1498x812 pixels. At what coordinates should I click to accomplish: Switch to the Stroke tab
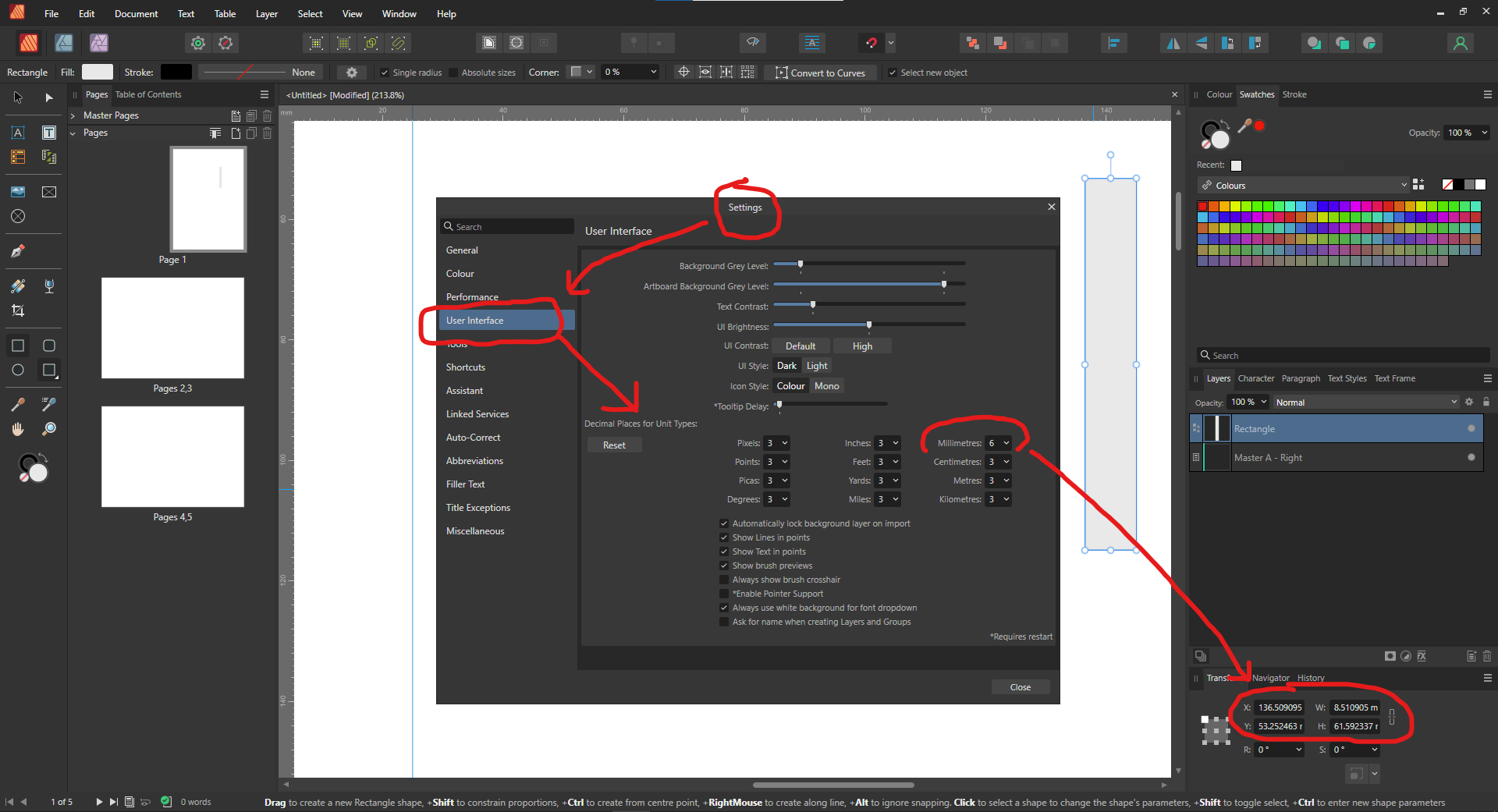1294,94
